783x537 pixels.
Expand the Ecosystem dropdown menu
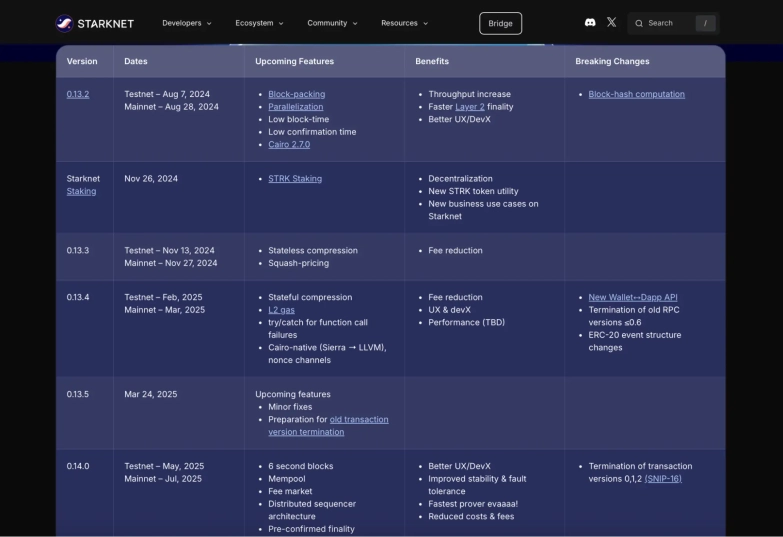click(259, 23)
